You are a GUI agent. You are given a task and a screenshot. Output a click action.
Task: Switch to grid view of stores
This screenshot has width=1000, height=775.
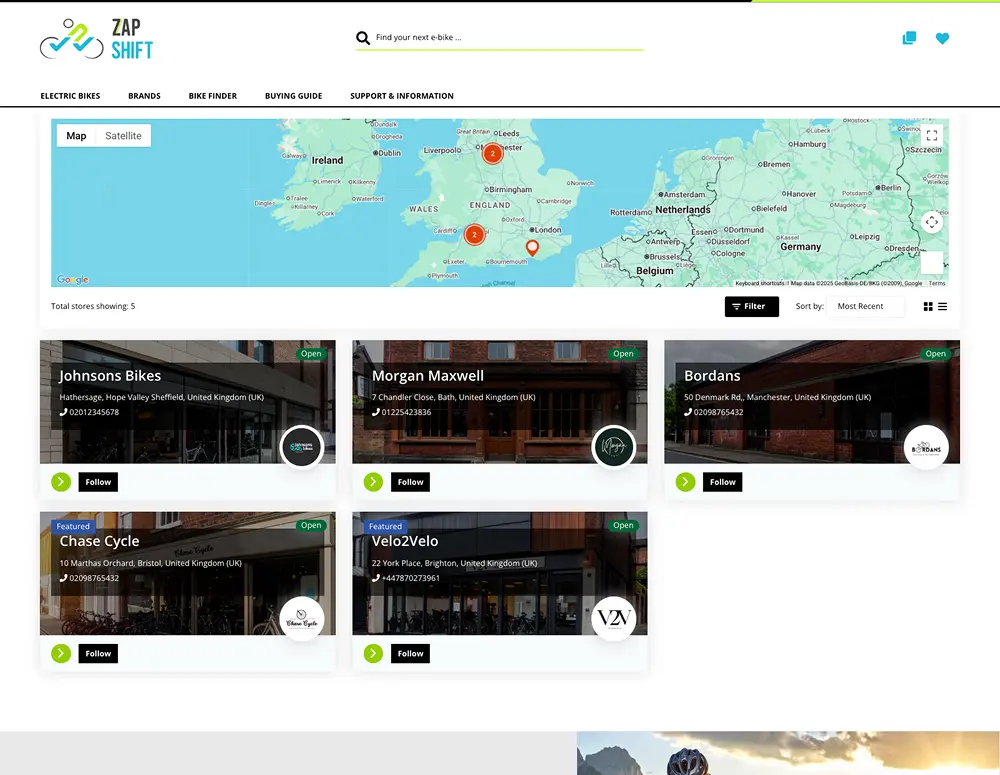(x=928, y=306)
